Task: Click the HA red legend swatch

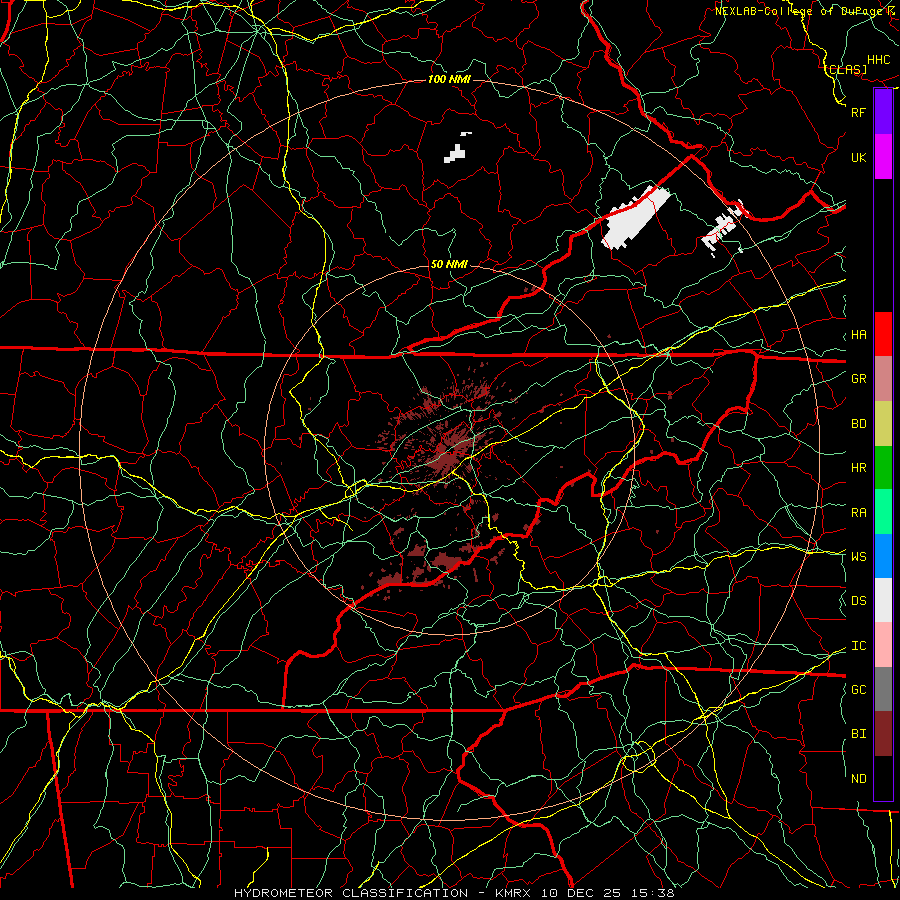Action: pyautogui.click(x=883, y=334)
